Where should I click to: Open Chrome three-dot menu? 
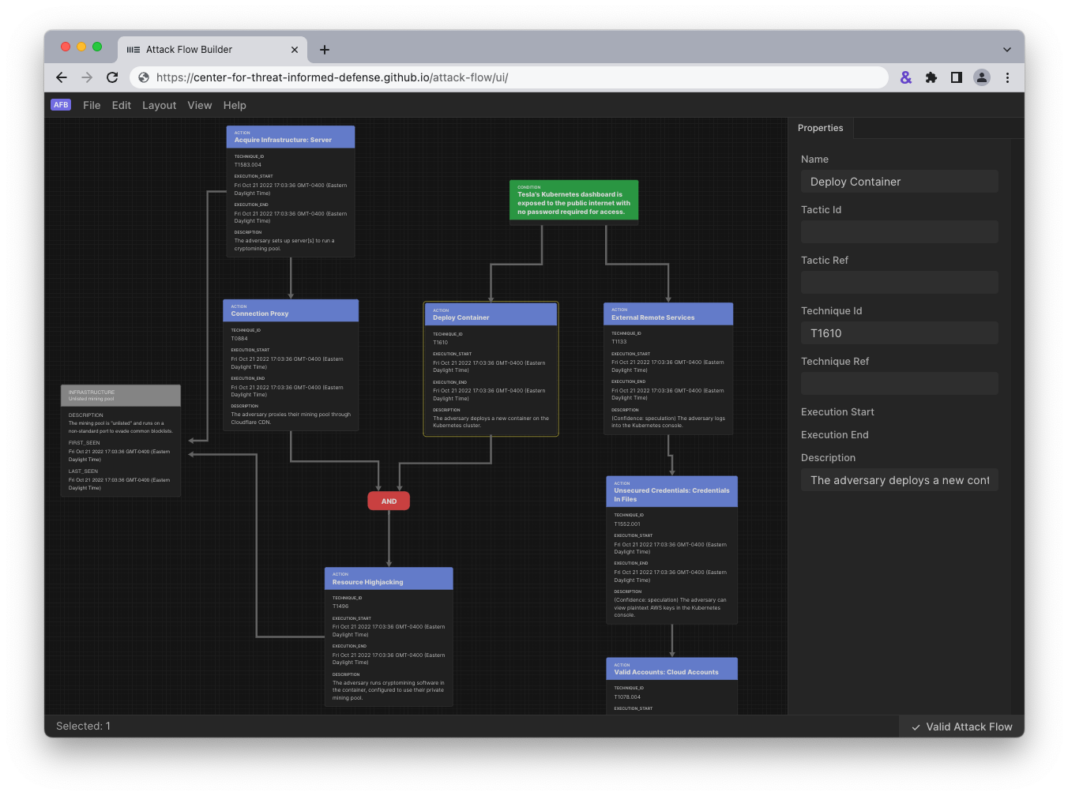click(1007, 77)
